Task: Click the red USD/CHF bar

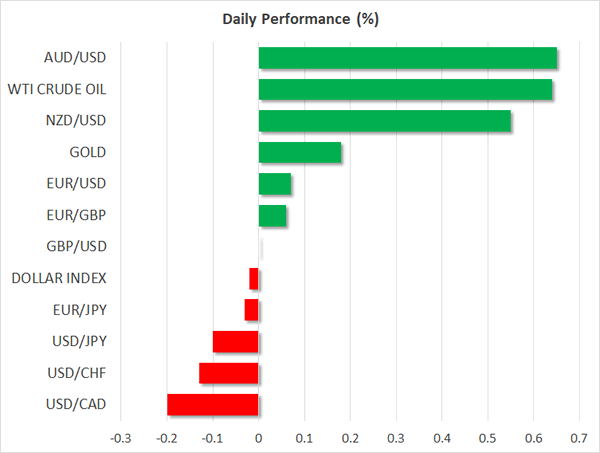Action: tap(229, 373)
